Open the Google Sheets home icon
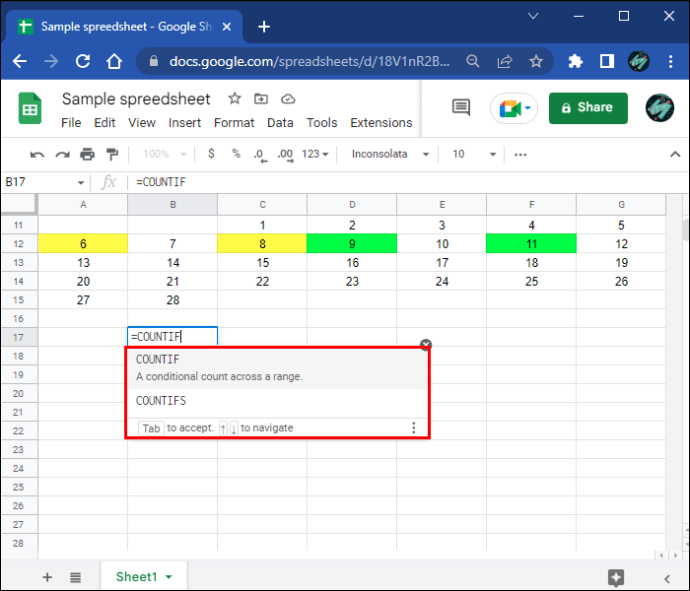690x591 pixels. coord(30,108)
